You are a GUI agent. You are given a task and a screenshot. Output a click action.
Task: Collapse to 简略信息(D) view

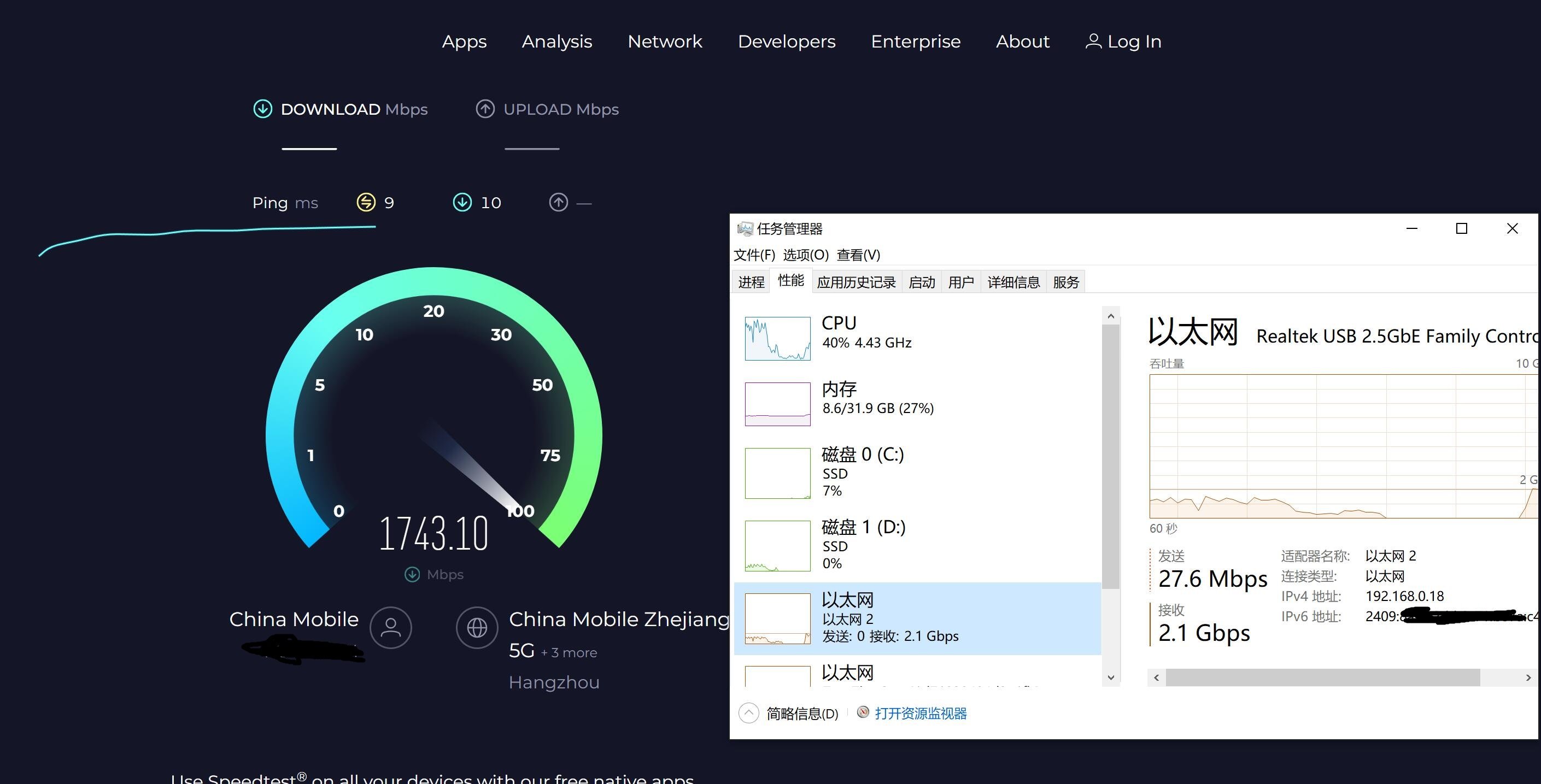[x=788, y=714]
